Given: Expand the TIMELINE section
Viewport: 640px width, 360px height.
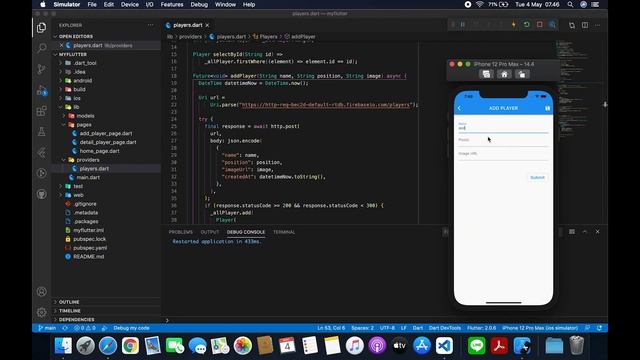Looking at the screenshot, I should (69, 311).
